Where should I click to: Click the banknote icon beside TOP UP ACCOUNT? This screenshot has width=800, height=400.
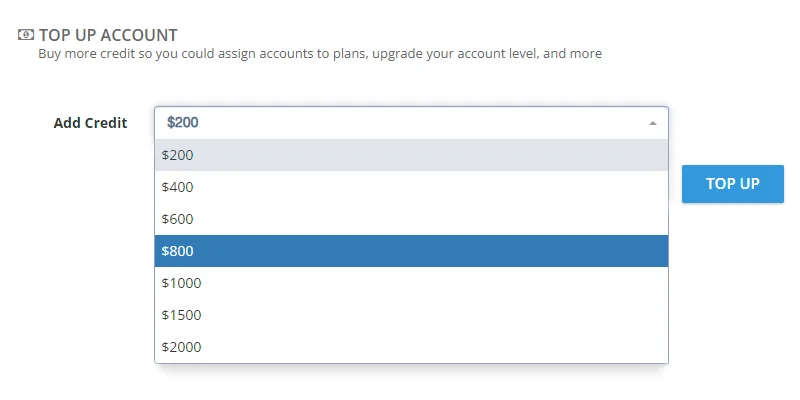26,35
